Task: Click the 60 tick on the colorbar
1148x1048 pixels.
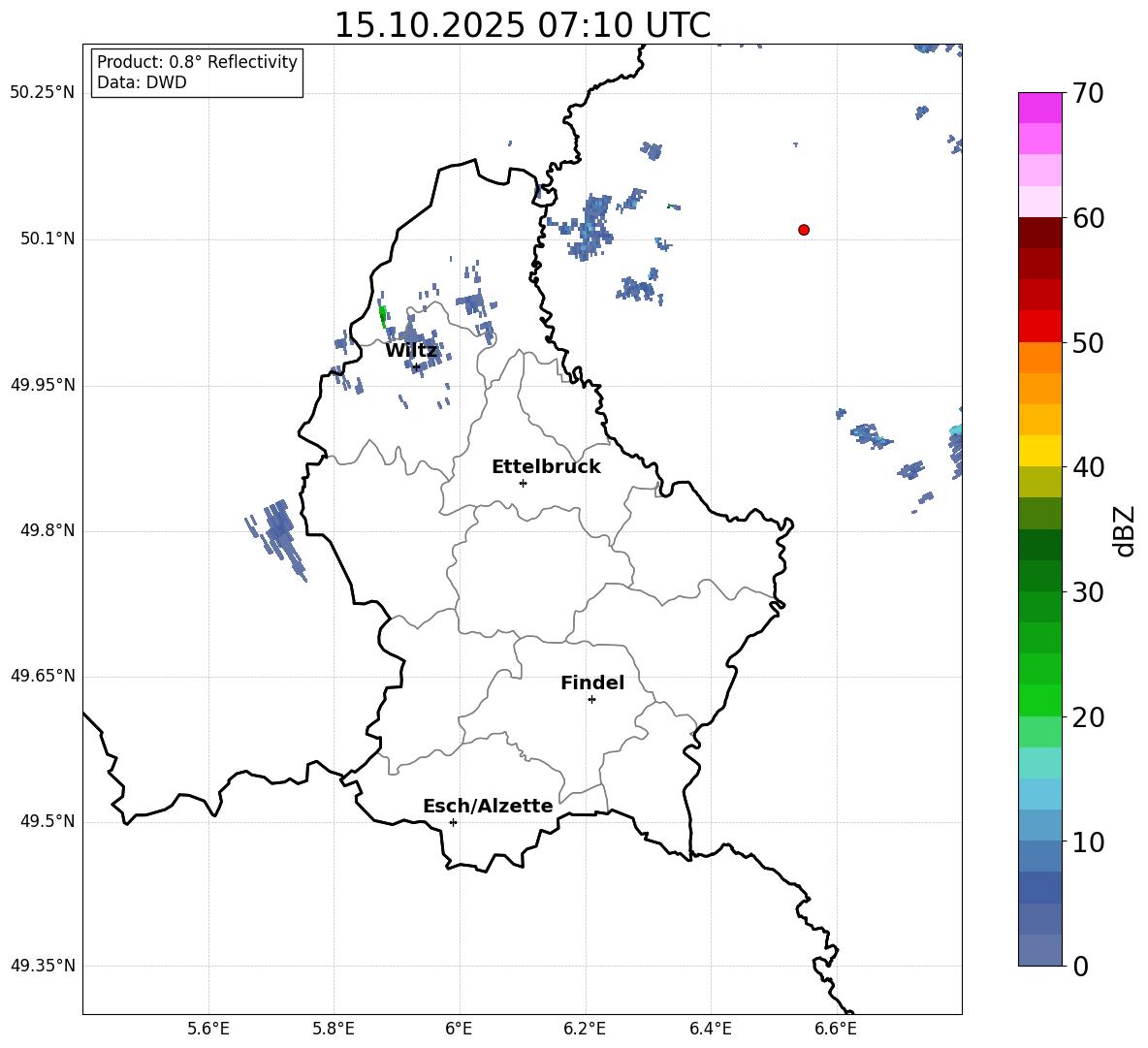Action: click(1088, 218)
